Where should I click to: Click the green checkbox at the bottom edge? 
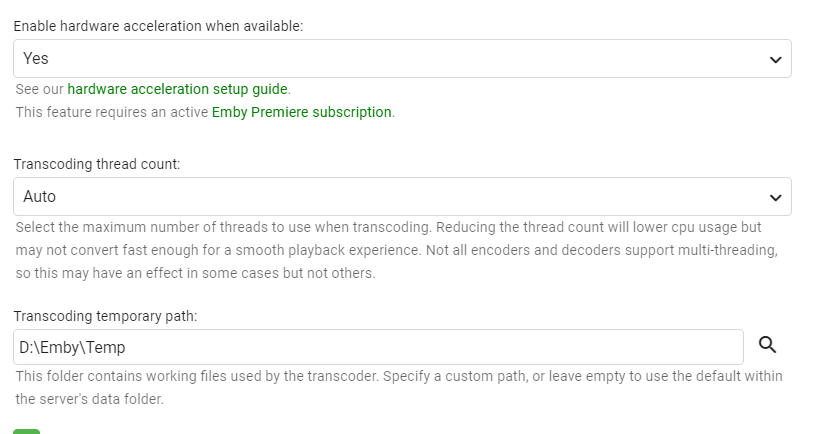(27, 431)
